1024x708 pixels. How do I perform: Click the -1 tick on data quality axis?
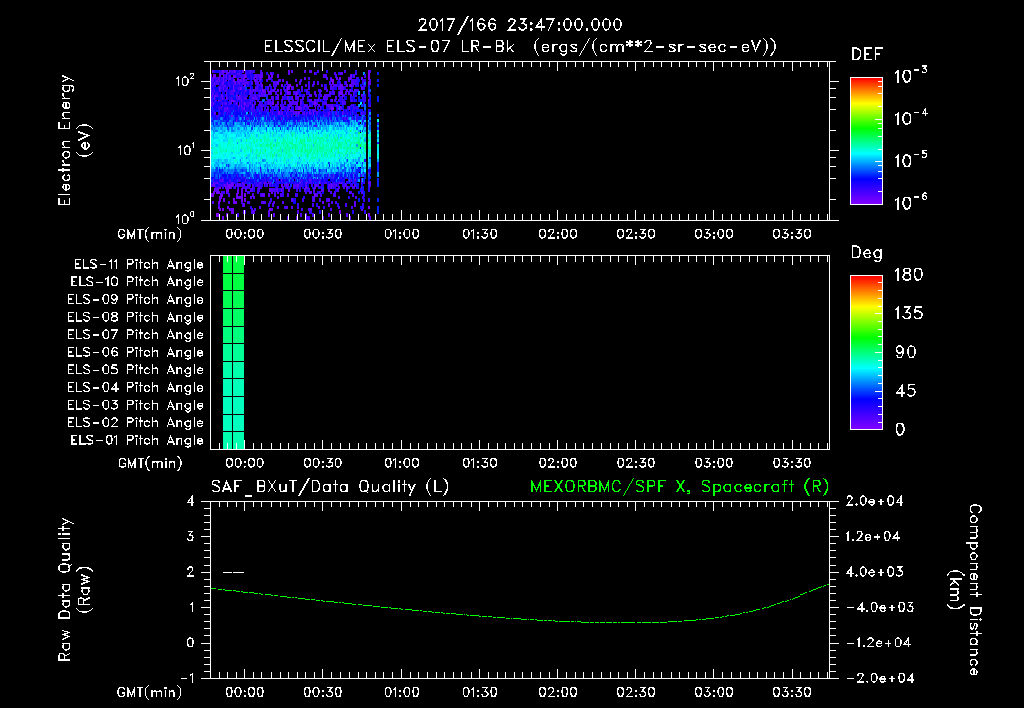[187, 678]
